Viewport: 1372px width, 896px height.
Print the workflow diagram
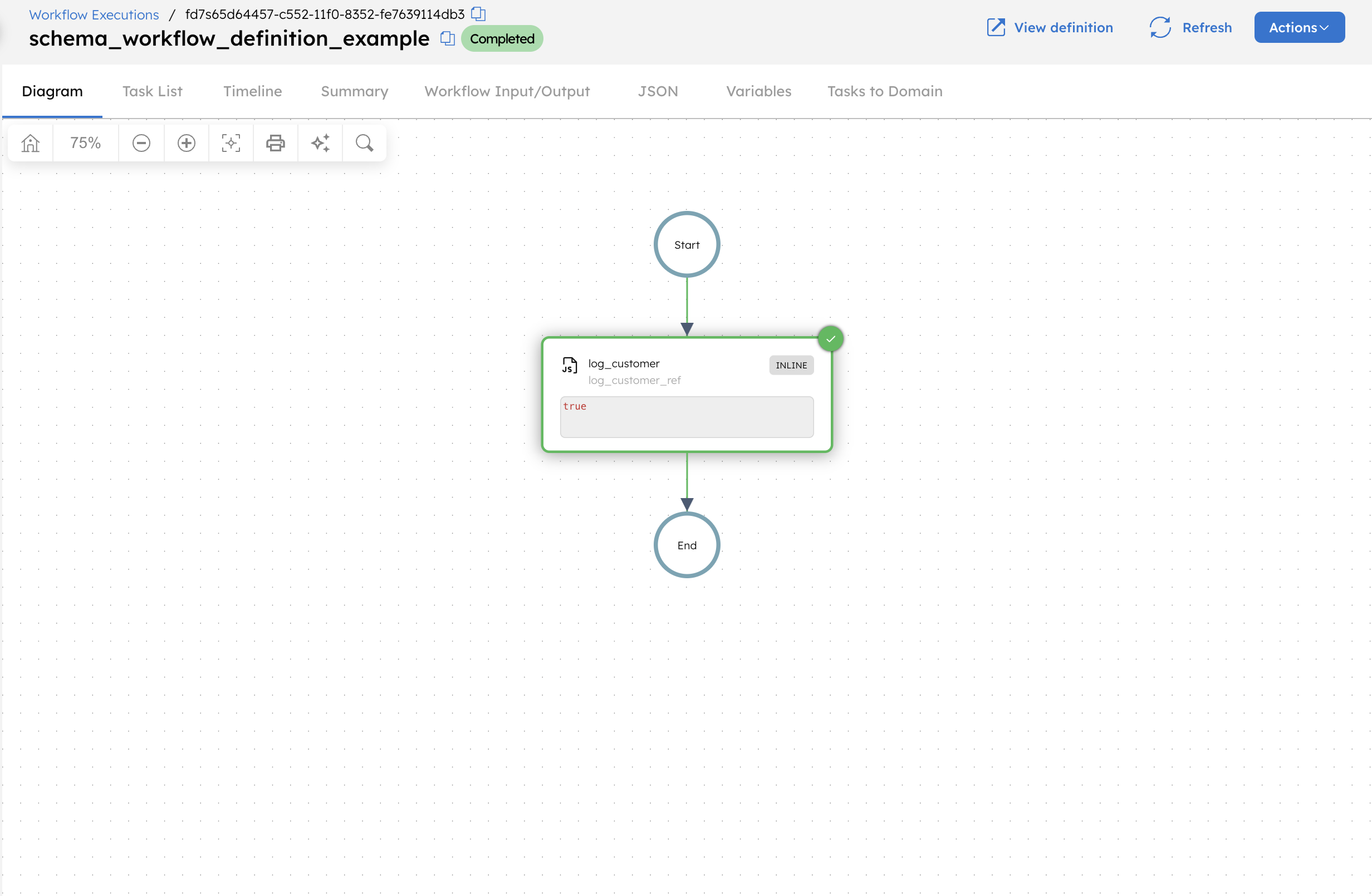point(276,142)
